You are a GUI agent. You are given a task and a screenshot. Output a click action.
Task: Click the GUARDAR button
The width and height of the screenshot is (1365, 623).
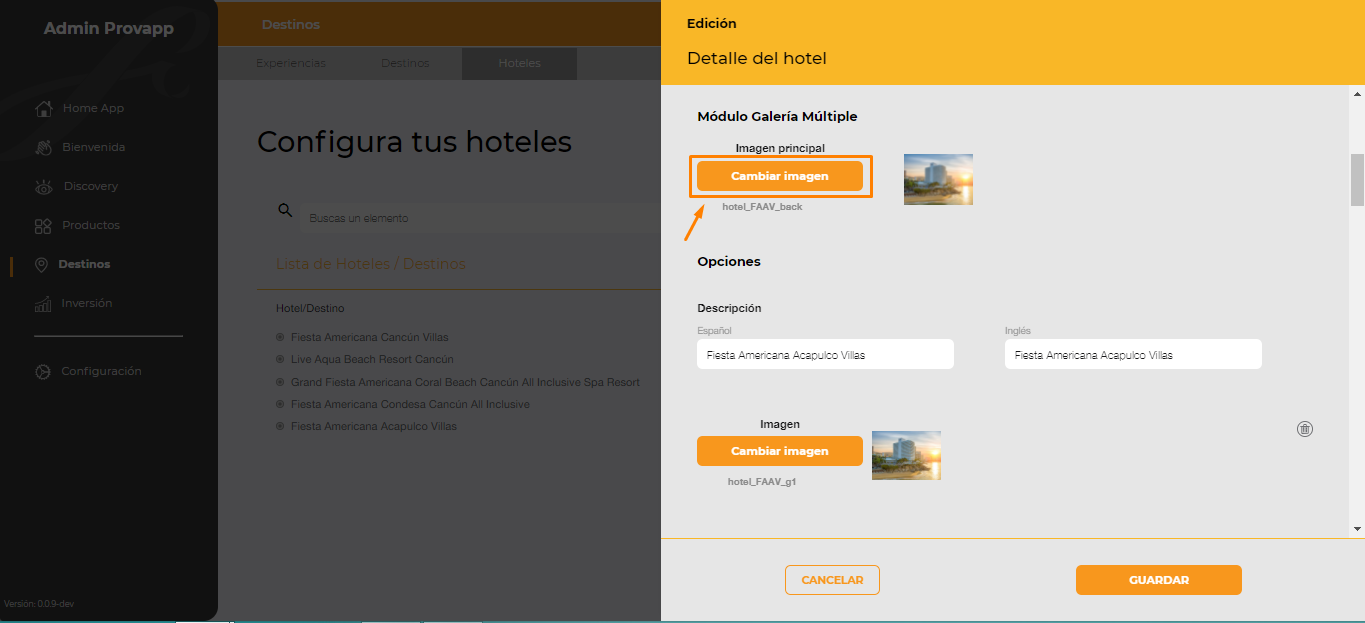click(x=1159, y=580)
